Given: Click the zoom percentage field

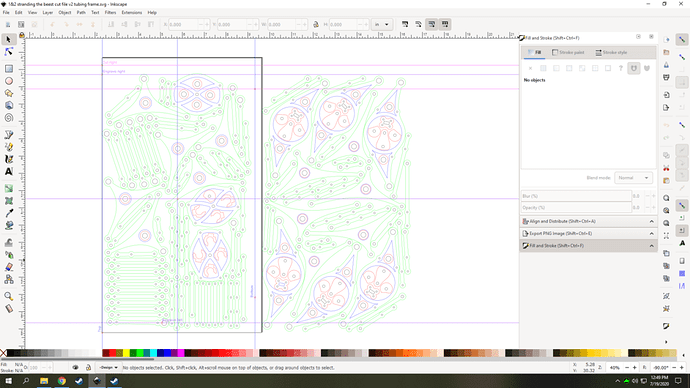Looking at the screenshot, I should tap(615, 367).
